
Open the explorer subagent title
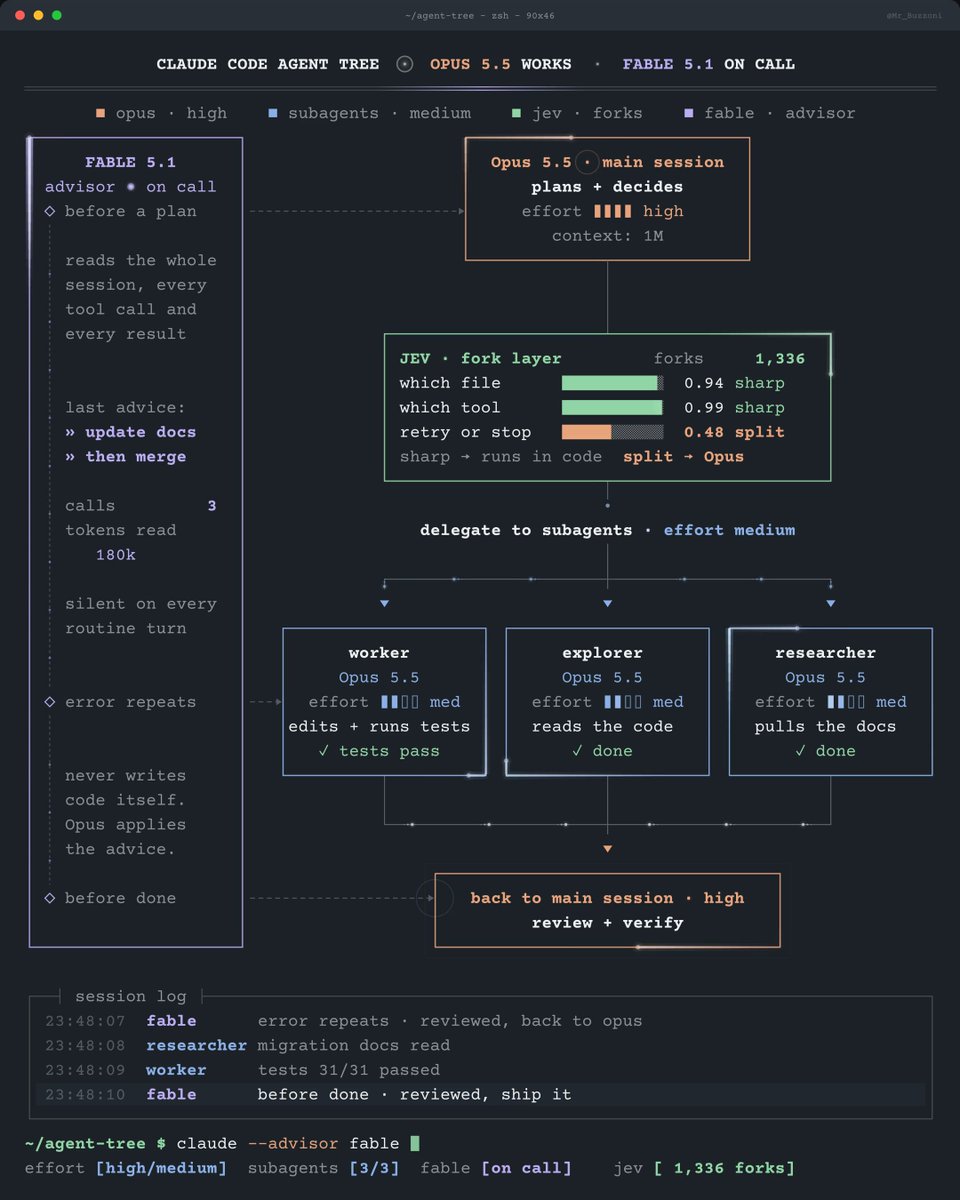tap(602, 653)
